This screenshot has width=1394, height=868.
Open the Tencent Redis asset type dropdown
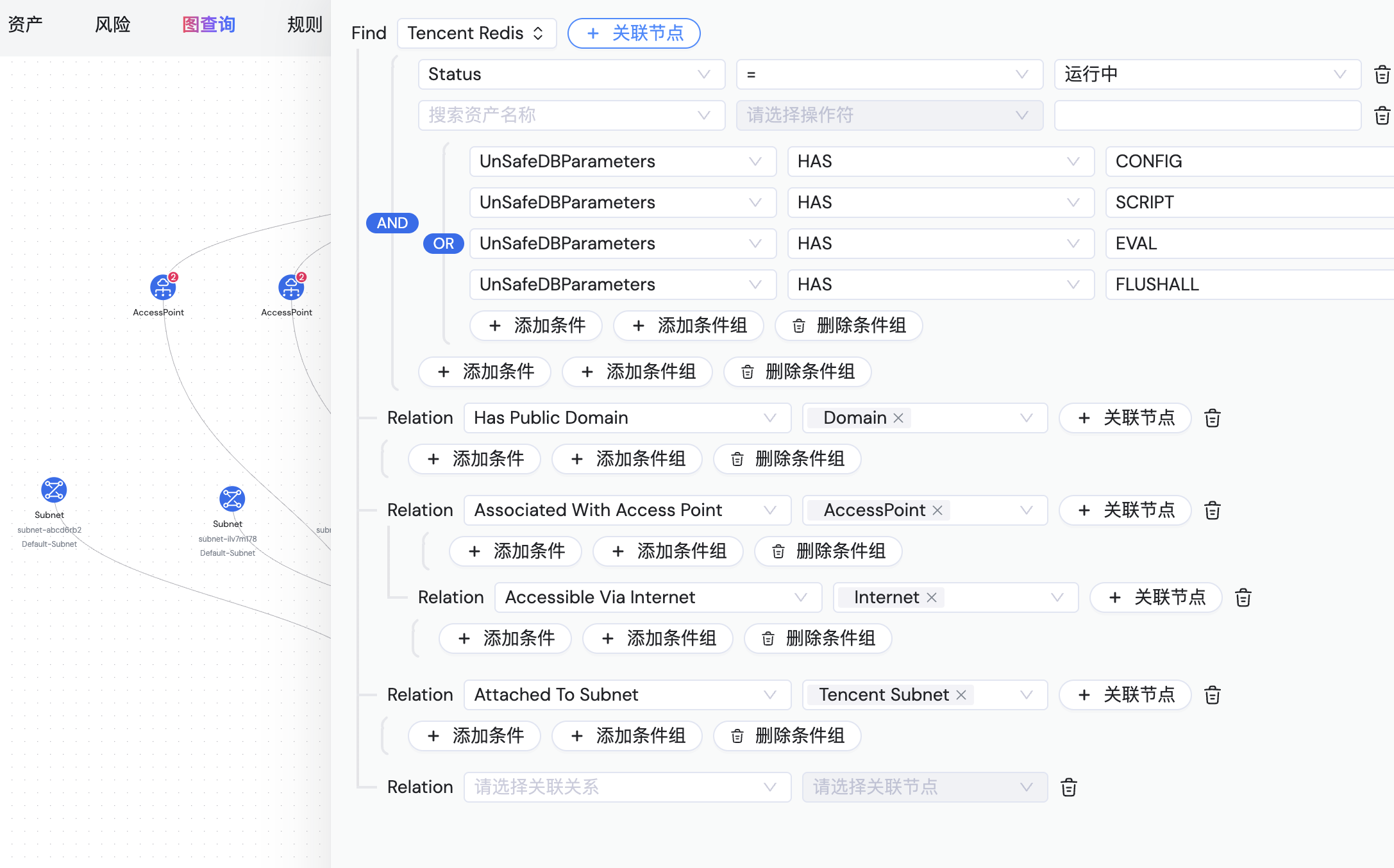click(476, 33)
